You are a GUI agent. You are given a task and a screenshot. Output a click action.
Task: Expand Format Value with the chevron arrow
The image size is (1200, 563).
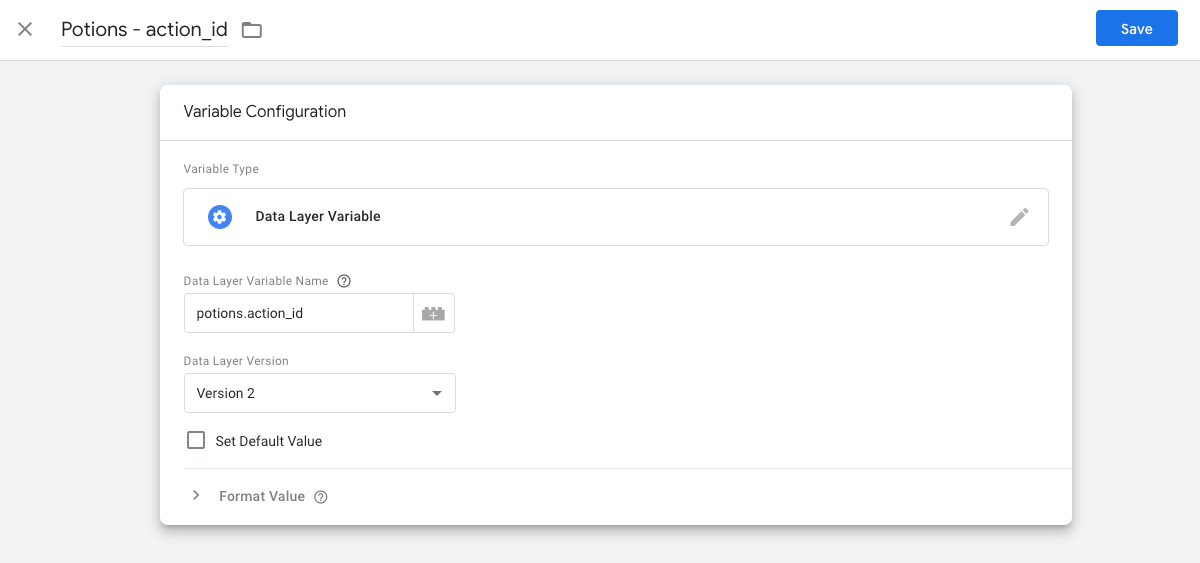pos(196,496)
